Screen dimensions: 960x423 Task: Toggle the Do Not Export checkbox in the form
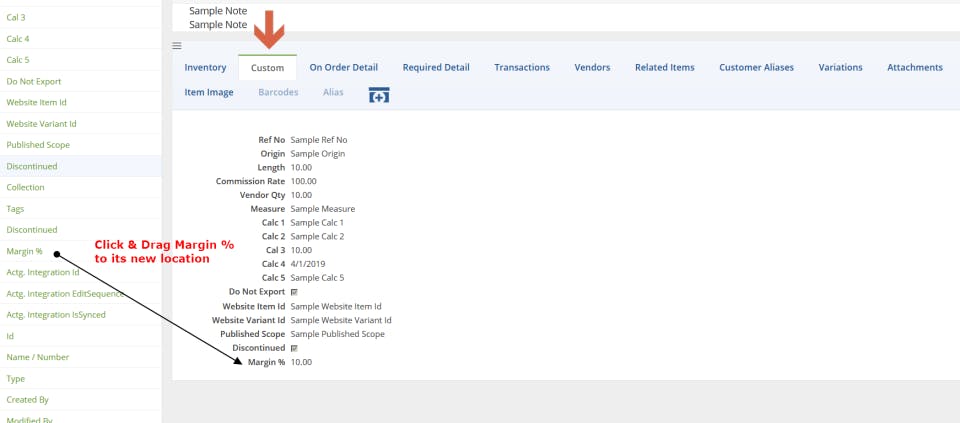pos(294,293)
